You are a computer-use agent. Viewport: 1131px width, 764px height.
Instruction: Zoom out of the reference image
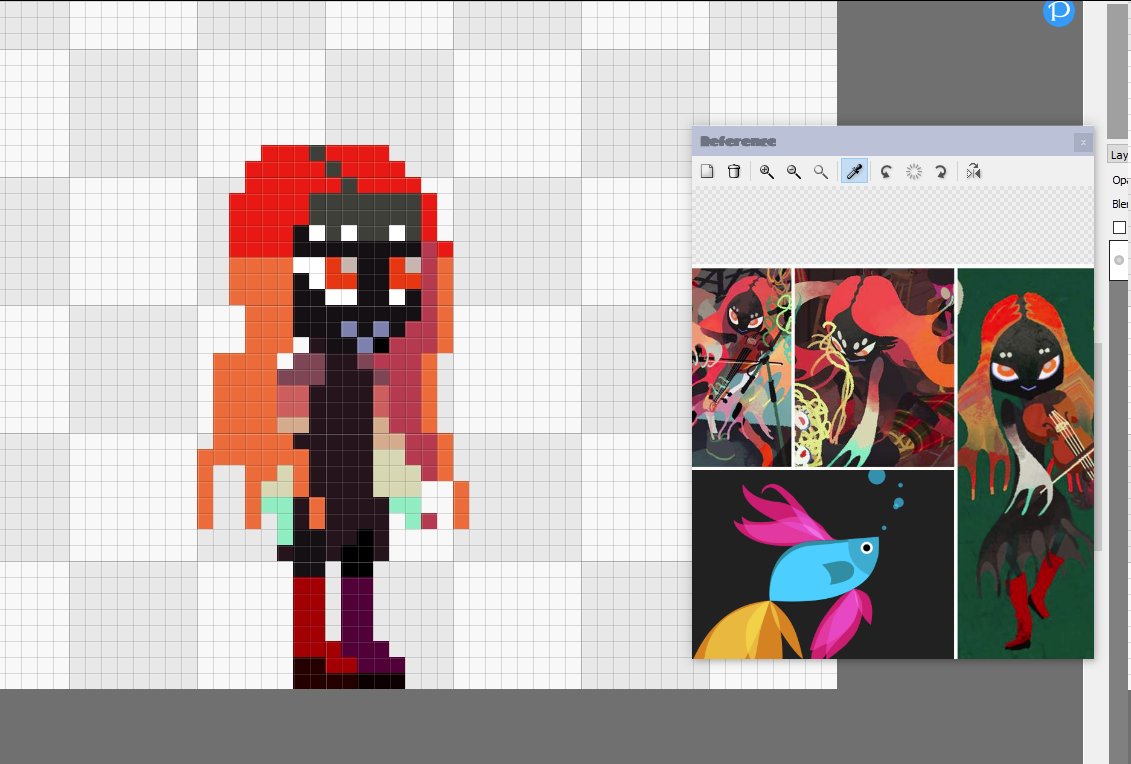793,172
